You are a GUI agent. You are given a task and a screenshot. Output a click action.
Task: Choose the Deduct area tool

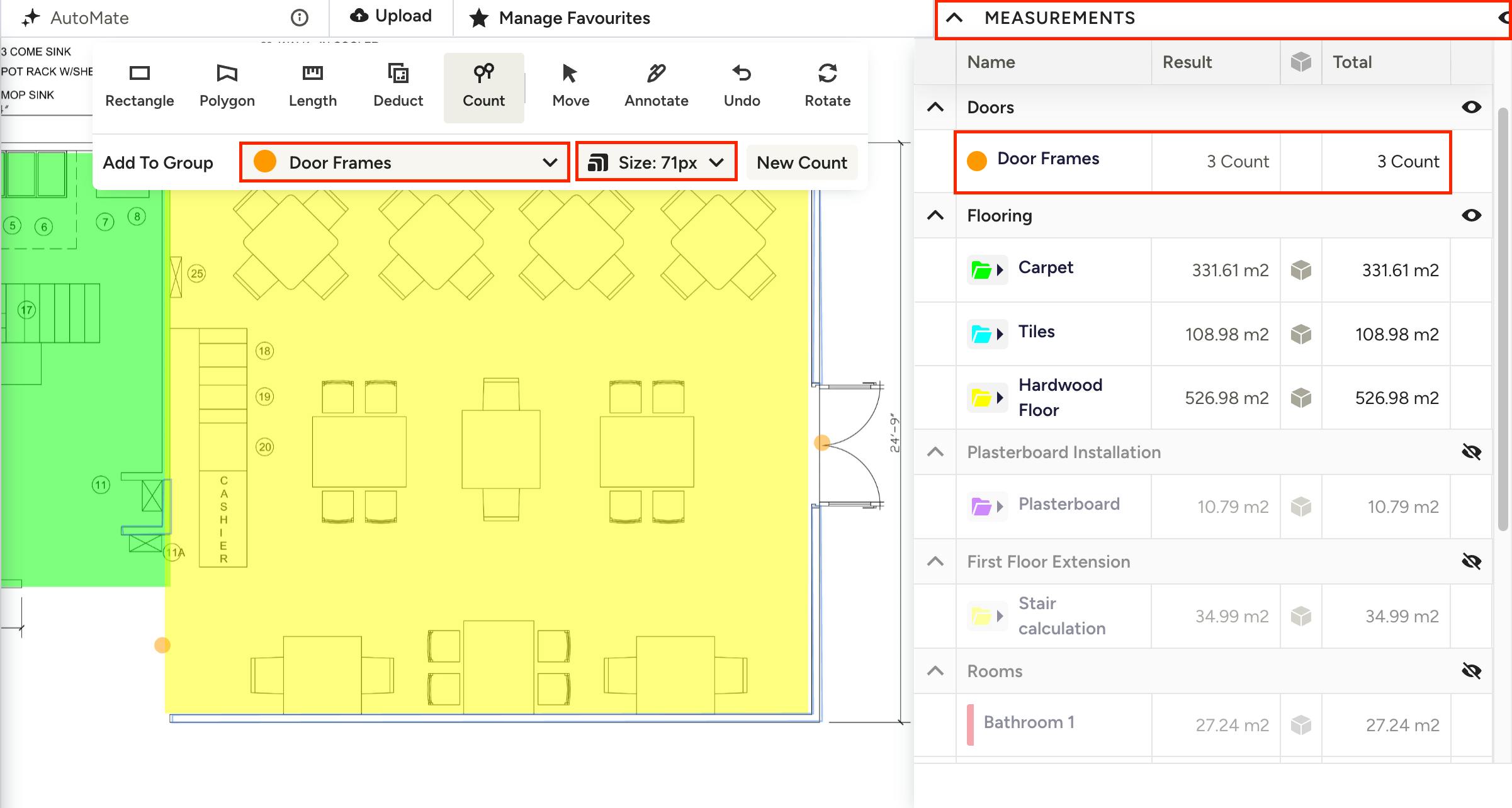coord(398,87)
